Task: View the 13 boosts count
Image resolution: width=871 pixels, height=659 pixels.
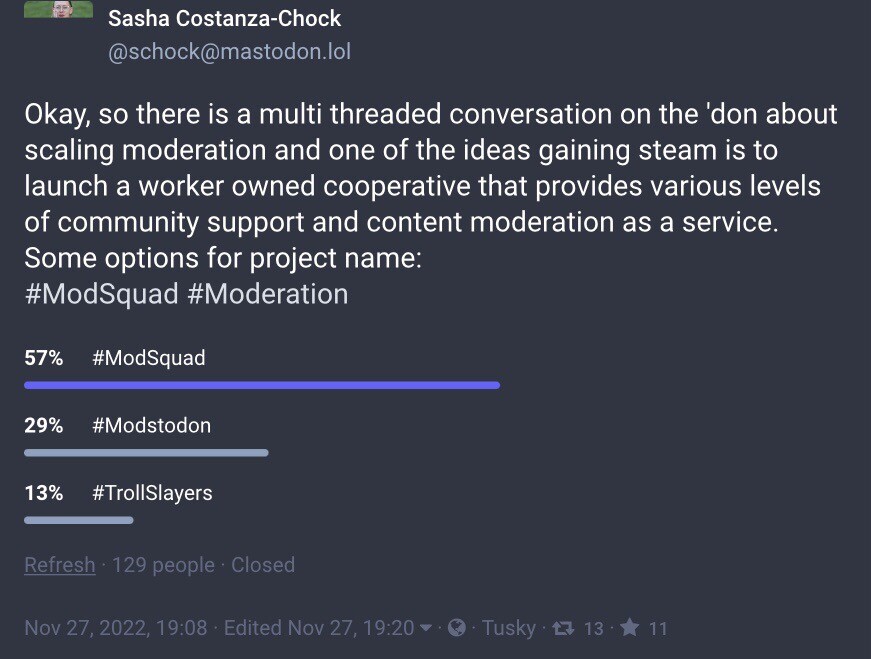Action: (x=593, y=629)
